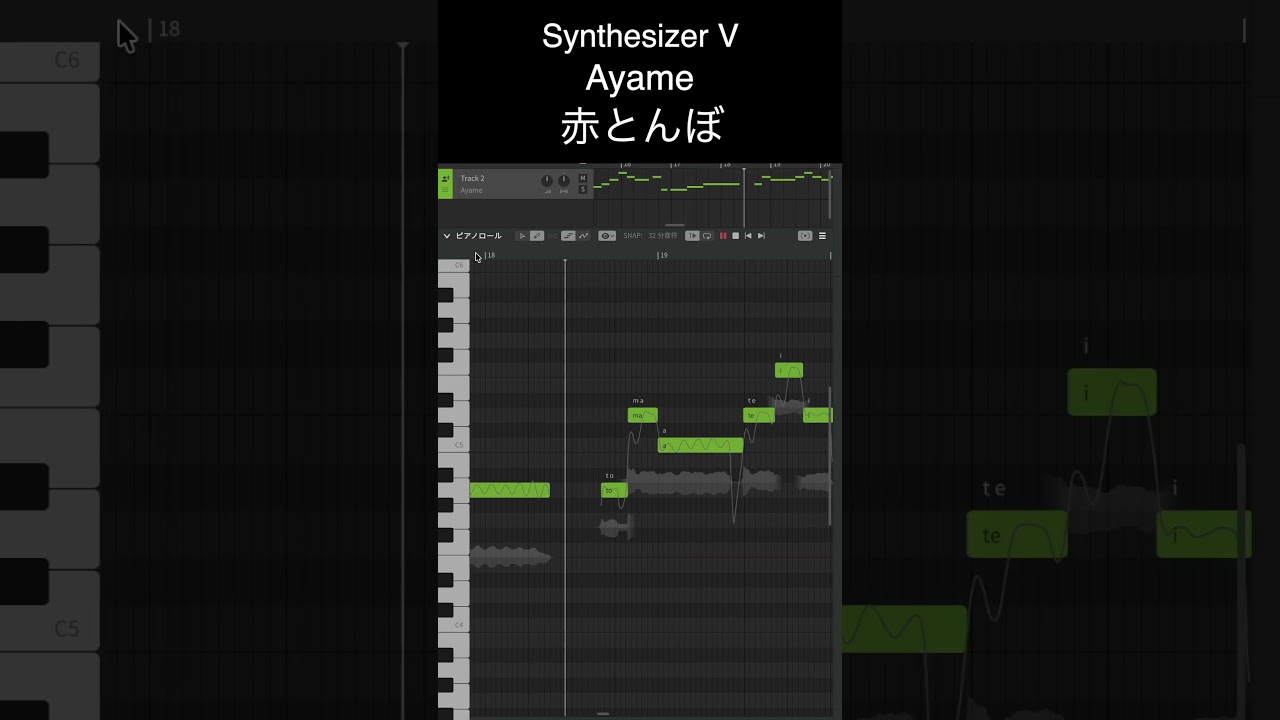The width and height of the screenshot is (1280, 720).
Task: Solo Track 2 with S button
Action: click(x=583, y=190)
